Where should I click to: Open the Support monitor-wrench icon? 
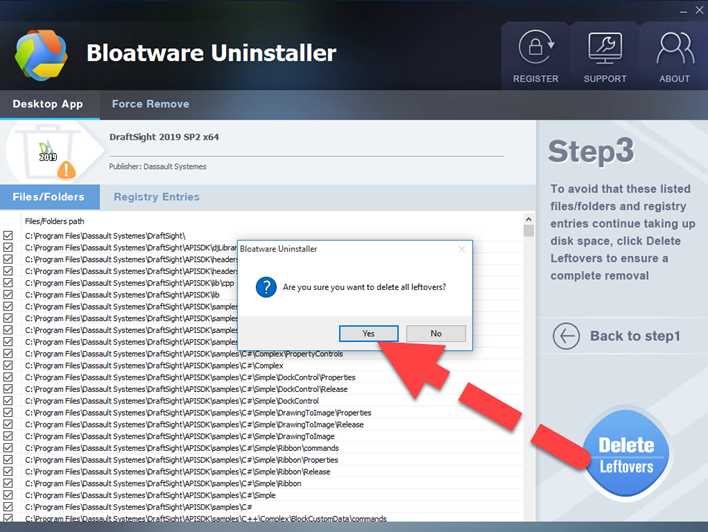coord(605,48)
